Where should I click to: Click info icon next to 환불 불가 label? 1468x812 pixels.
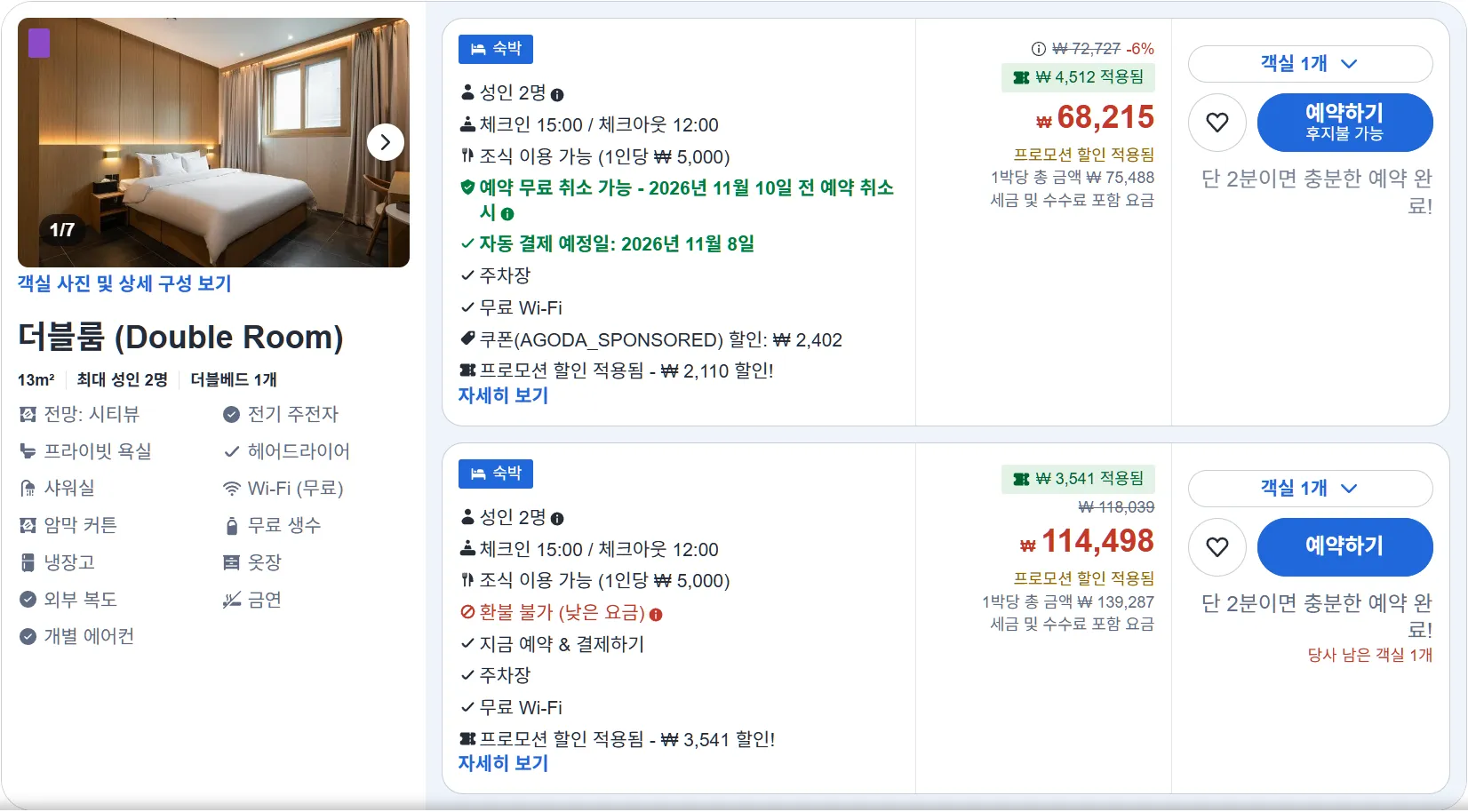[x=656, y=614]
